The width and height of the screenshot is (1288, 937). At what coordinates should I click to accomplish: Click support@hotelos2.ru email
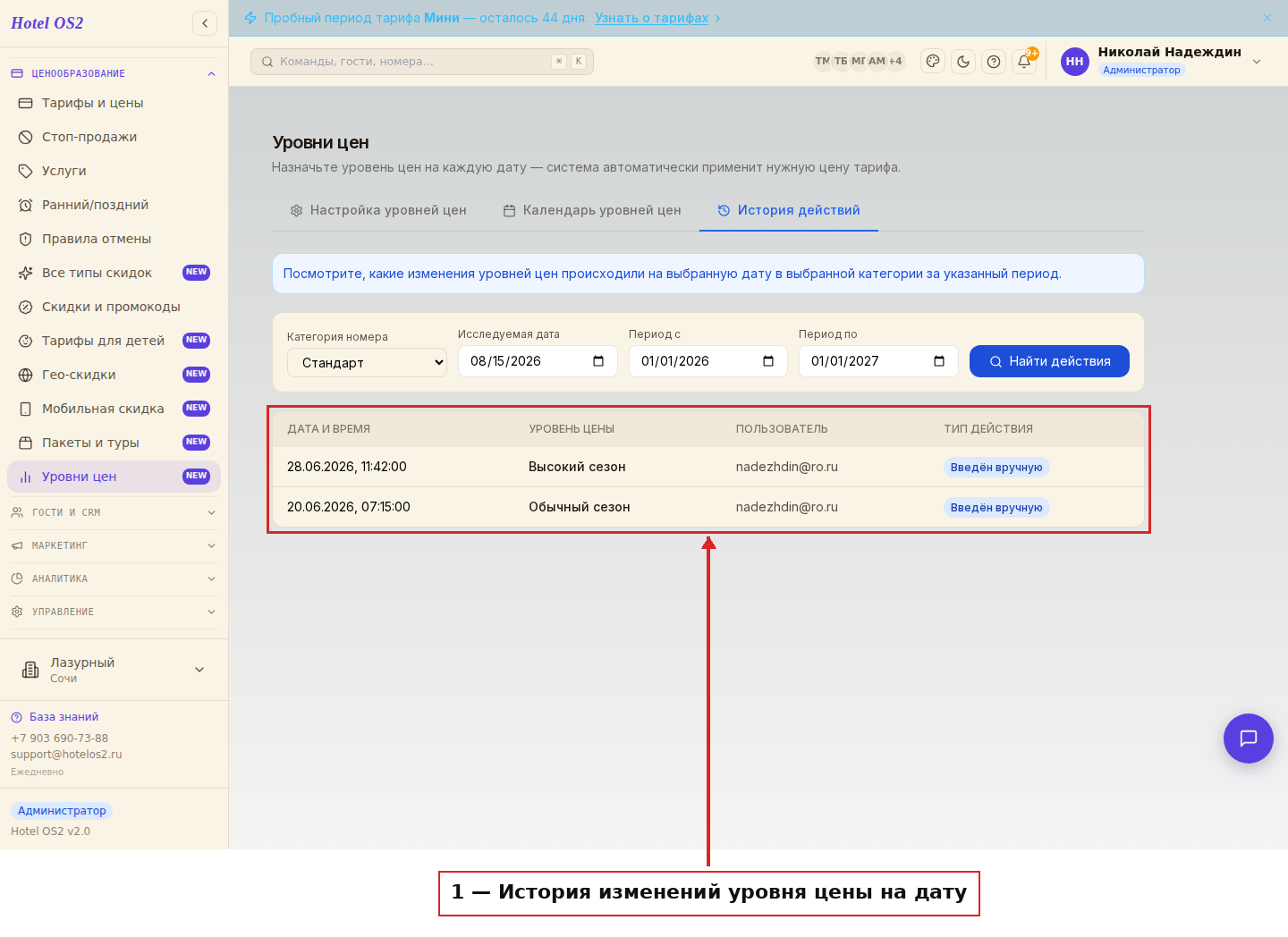click(x=66, y=755)
